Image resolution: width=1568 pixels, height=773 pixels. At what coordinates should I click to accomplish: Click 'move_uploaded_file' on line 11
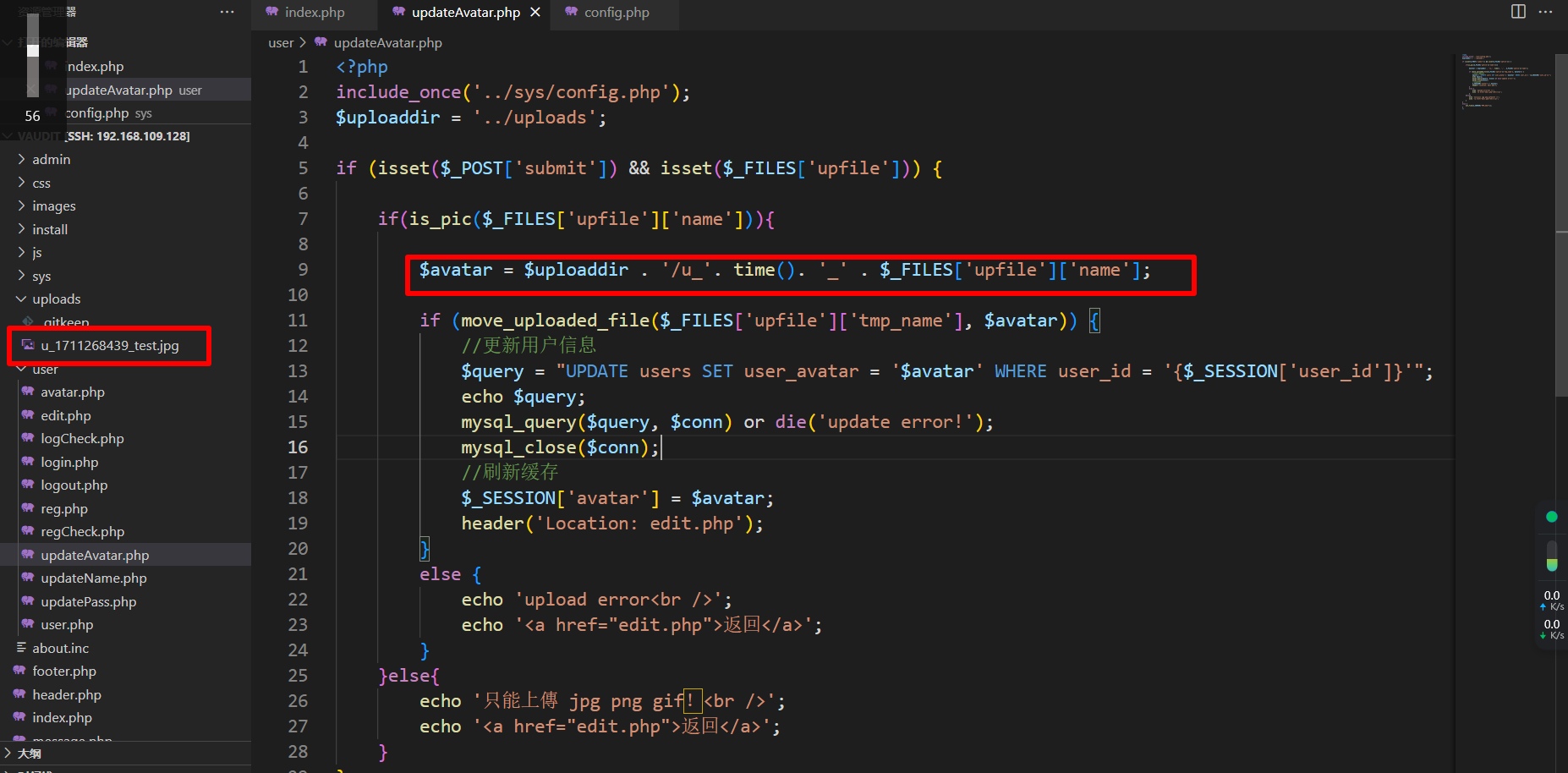click(x=556, y=321)
